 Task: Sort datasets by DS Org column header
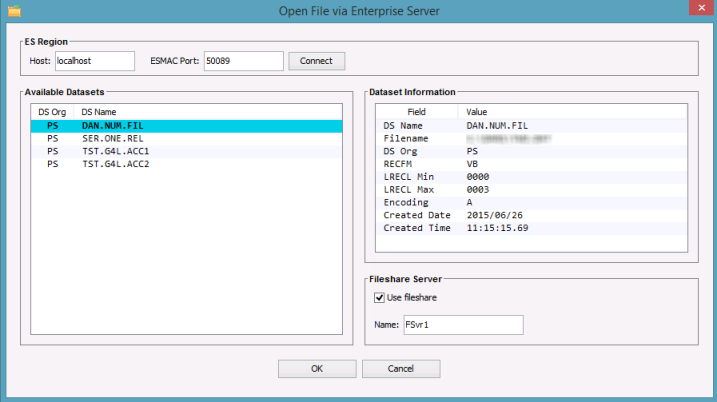52,112
